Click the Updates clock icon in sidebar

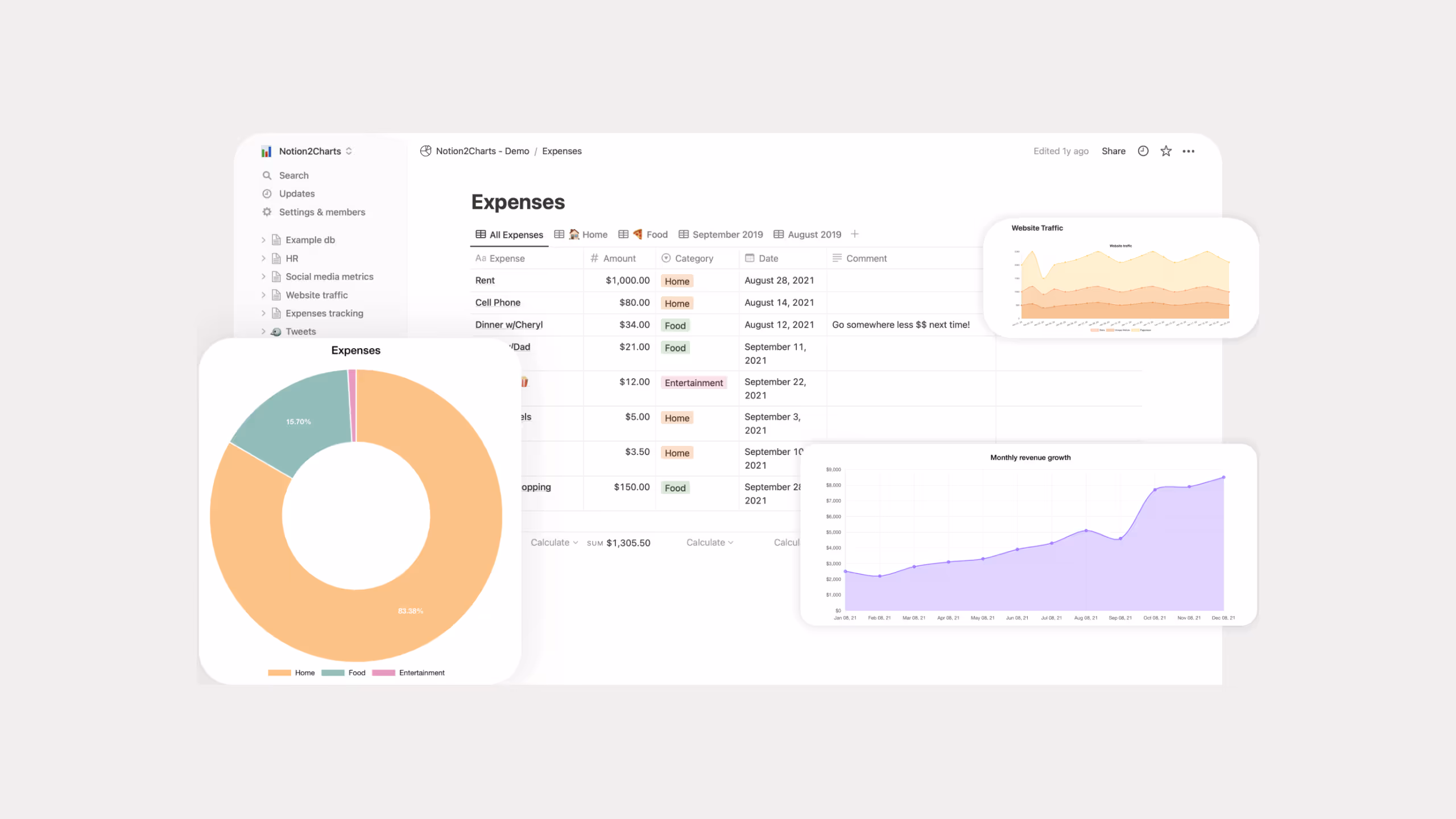pos(267,194)
